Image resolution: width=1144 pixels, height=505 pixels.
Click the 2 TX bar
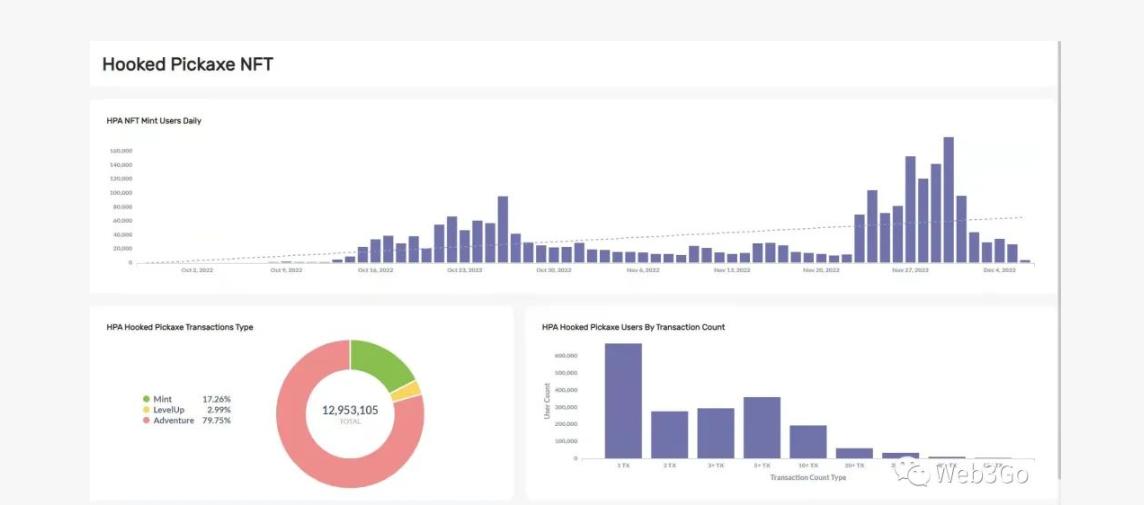[669, 434]
